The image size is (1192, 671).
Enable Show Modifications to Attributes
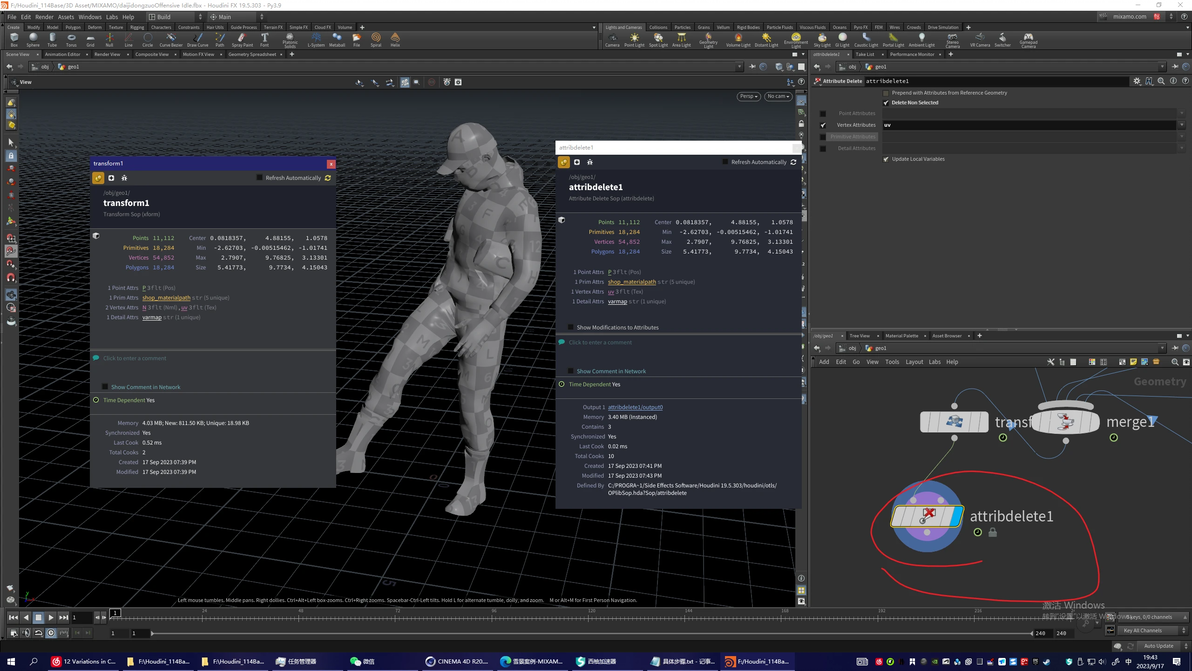point(571,327)
